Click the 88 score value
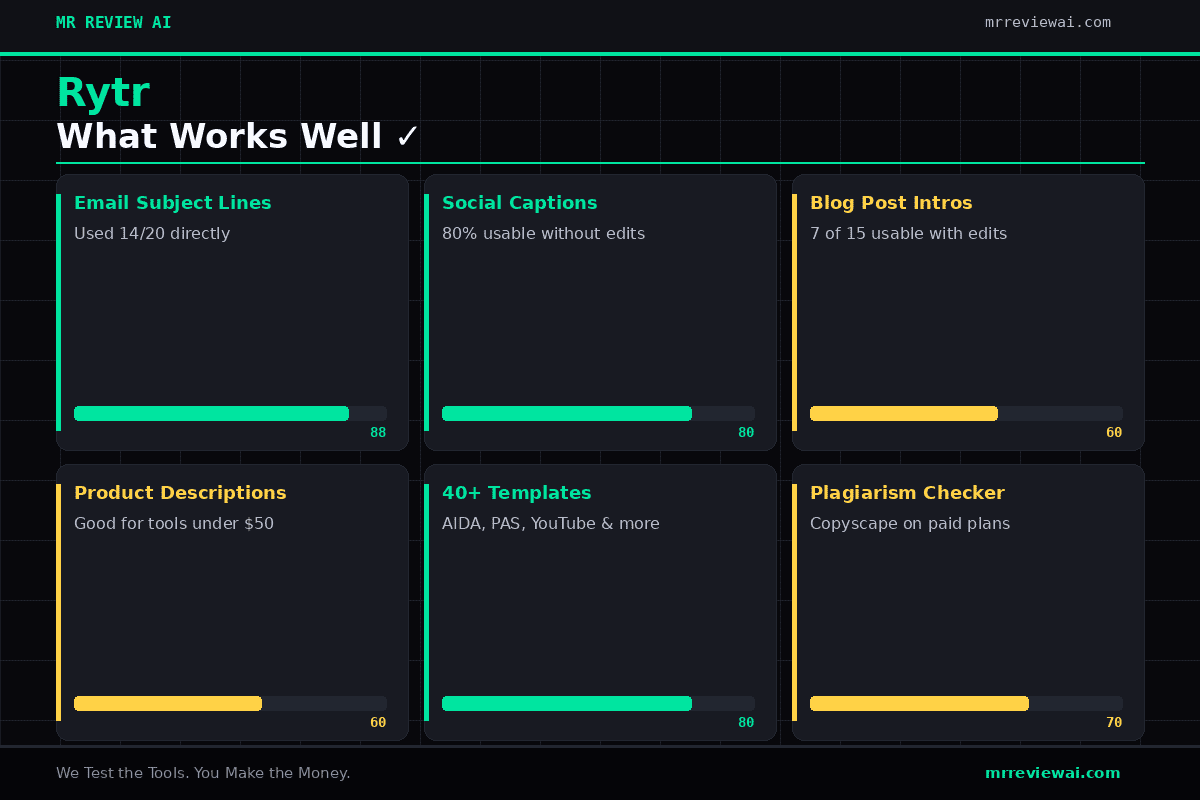 [378, 433]
